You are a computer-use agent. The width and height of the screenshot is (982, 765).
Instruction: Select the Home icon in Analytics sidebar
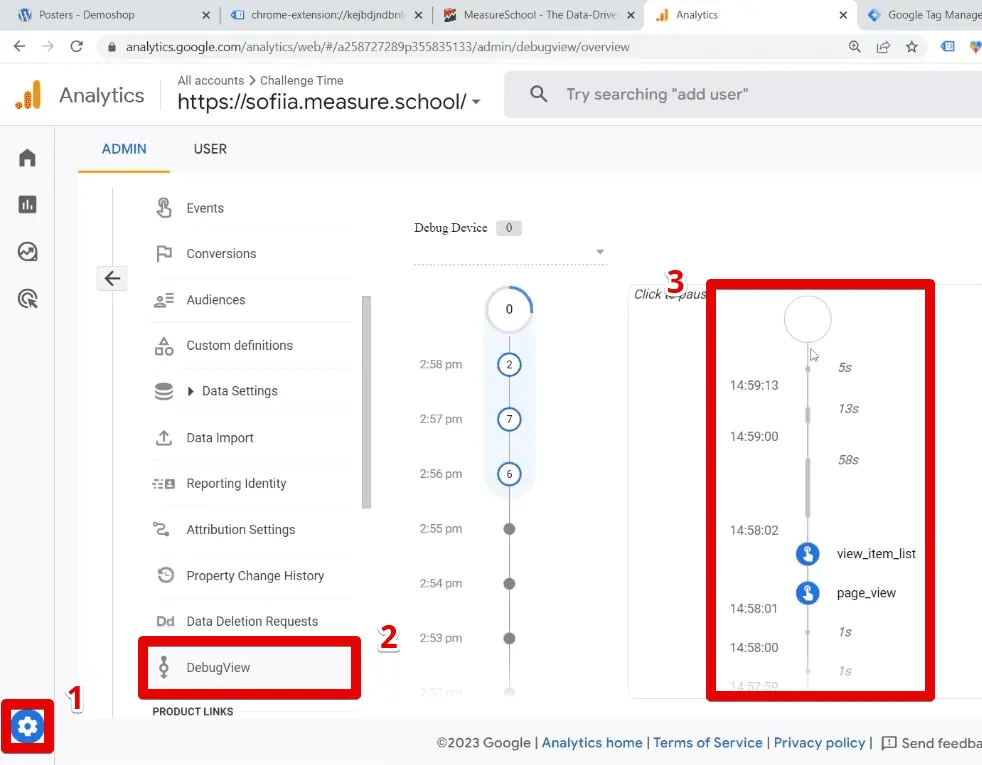tap(27, 157)
